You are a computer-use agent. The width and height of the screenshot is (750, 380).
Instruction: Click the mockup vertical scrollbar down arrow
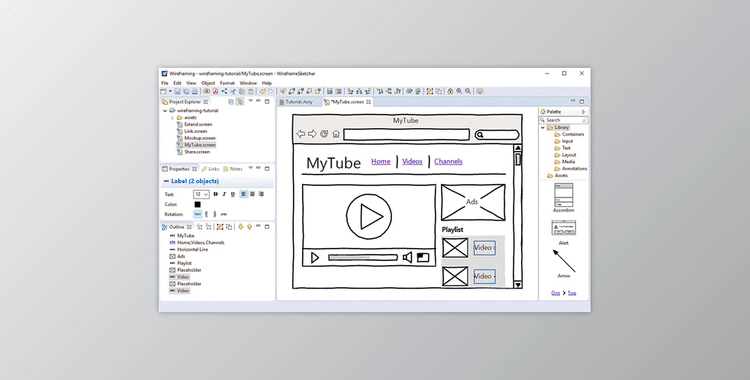tap(518, 285)
